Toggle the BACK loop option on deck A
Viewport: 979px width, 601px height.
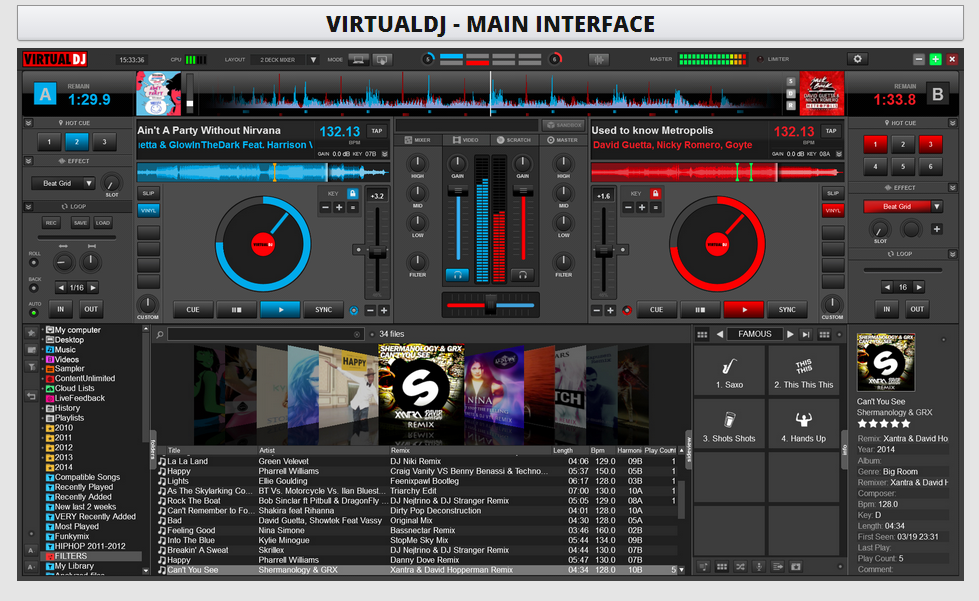point(34,288)
